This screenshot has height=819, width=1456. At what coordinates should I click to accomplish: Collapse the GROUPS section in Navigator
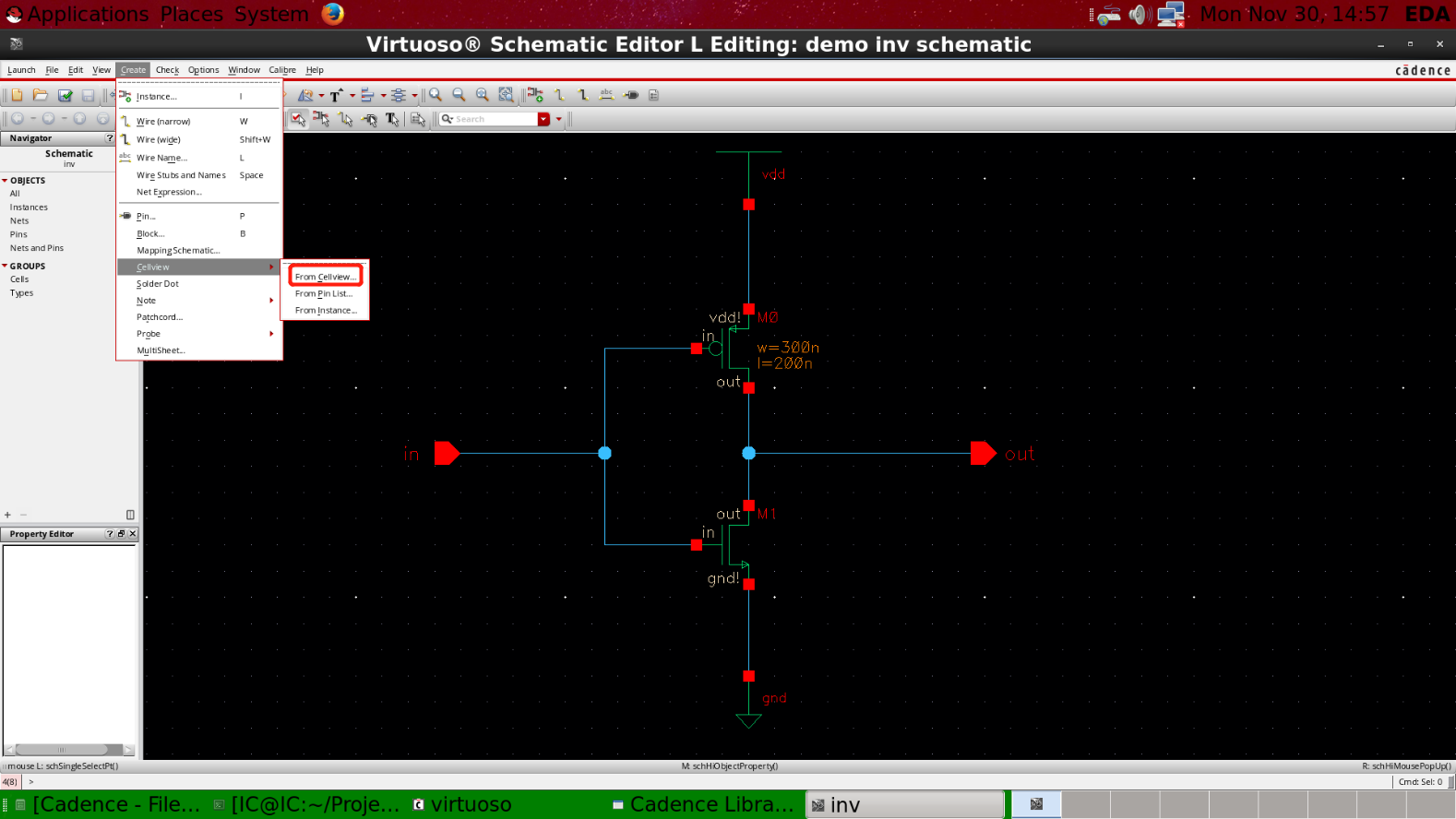5,266
